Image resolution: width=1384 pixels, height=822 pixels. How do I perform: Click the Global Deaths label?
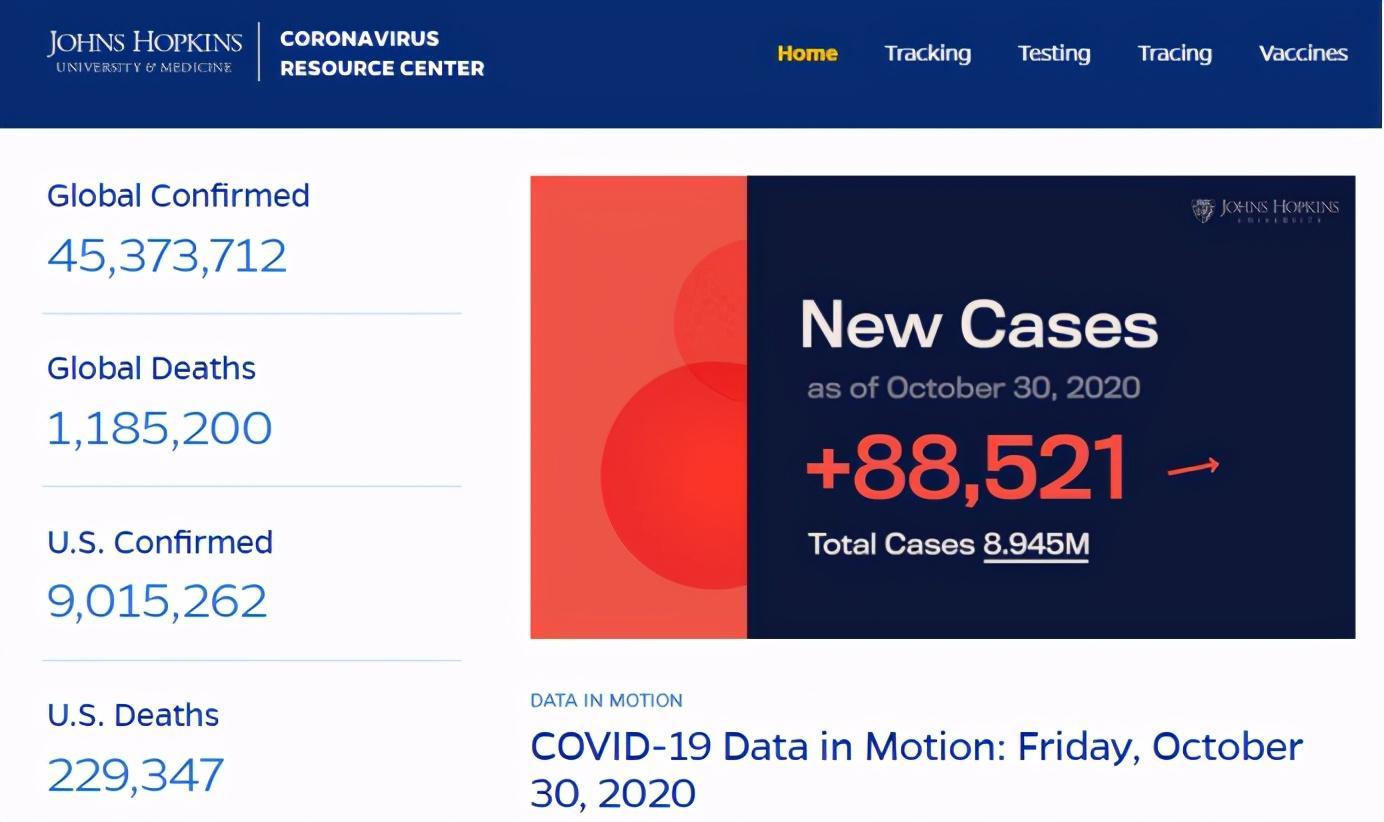coord(151,368)
